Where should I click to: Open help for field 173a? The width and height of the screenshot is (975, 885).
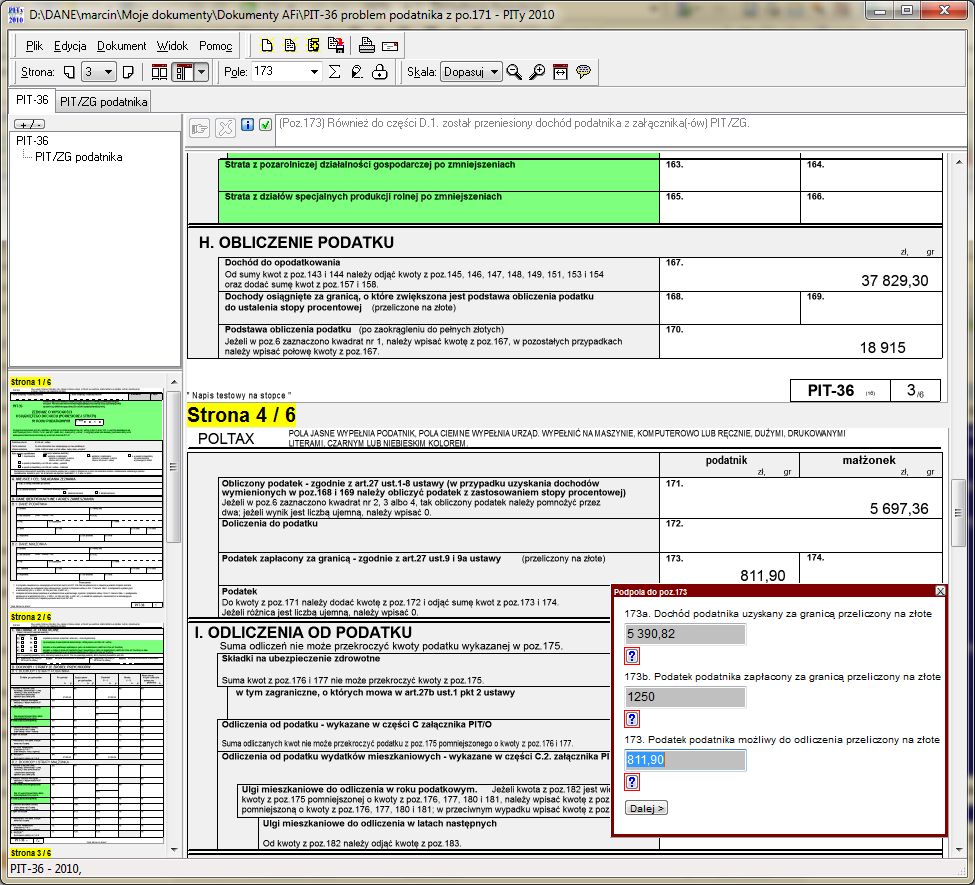point(632,656)
